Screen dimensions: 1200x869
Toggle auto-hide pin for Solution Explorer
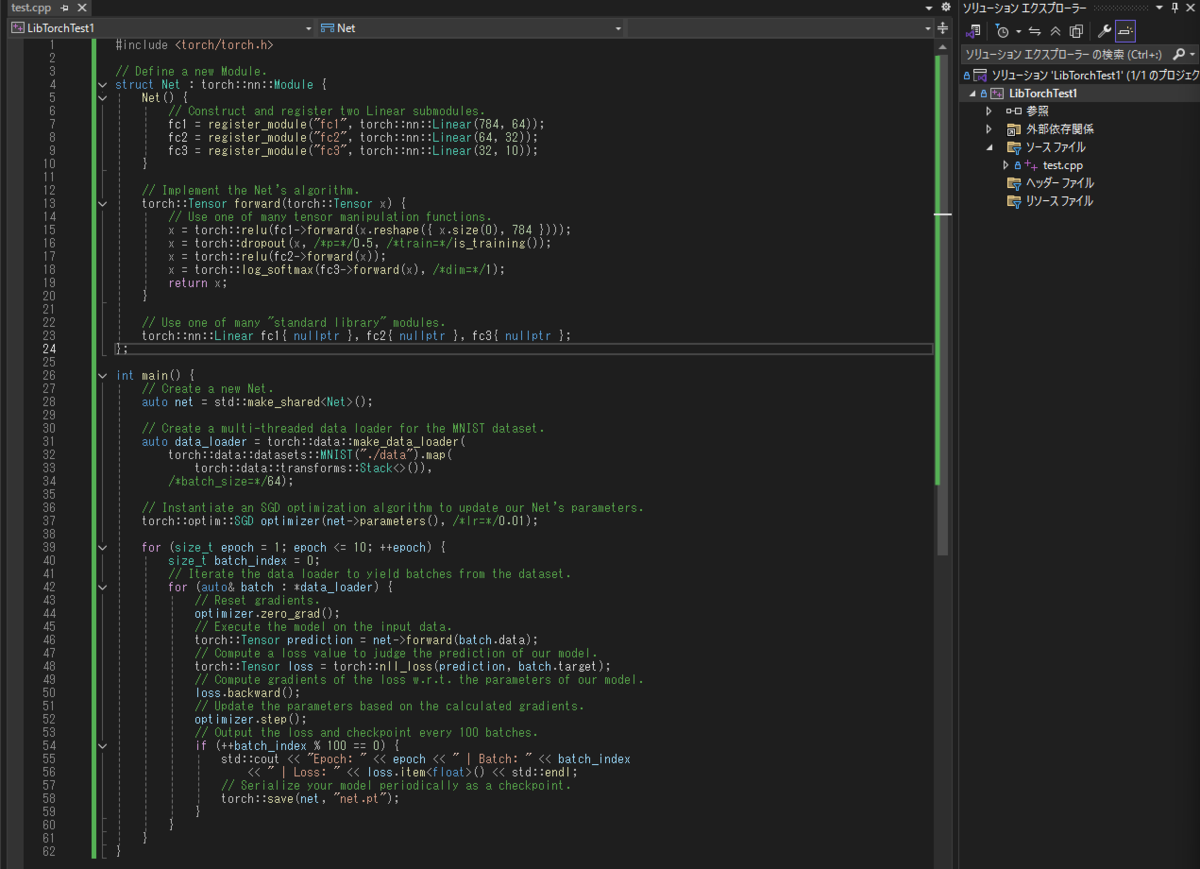click(x=1175, y=8)
